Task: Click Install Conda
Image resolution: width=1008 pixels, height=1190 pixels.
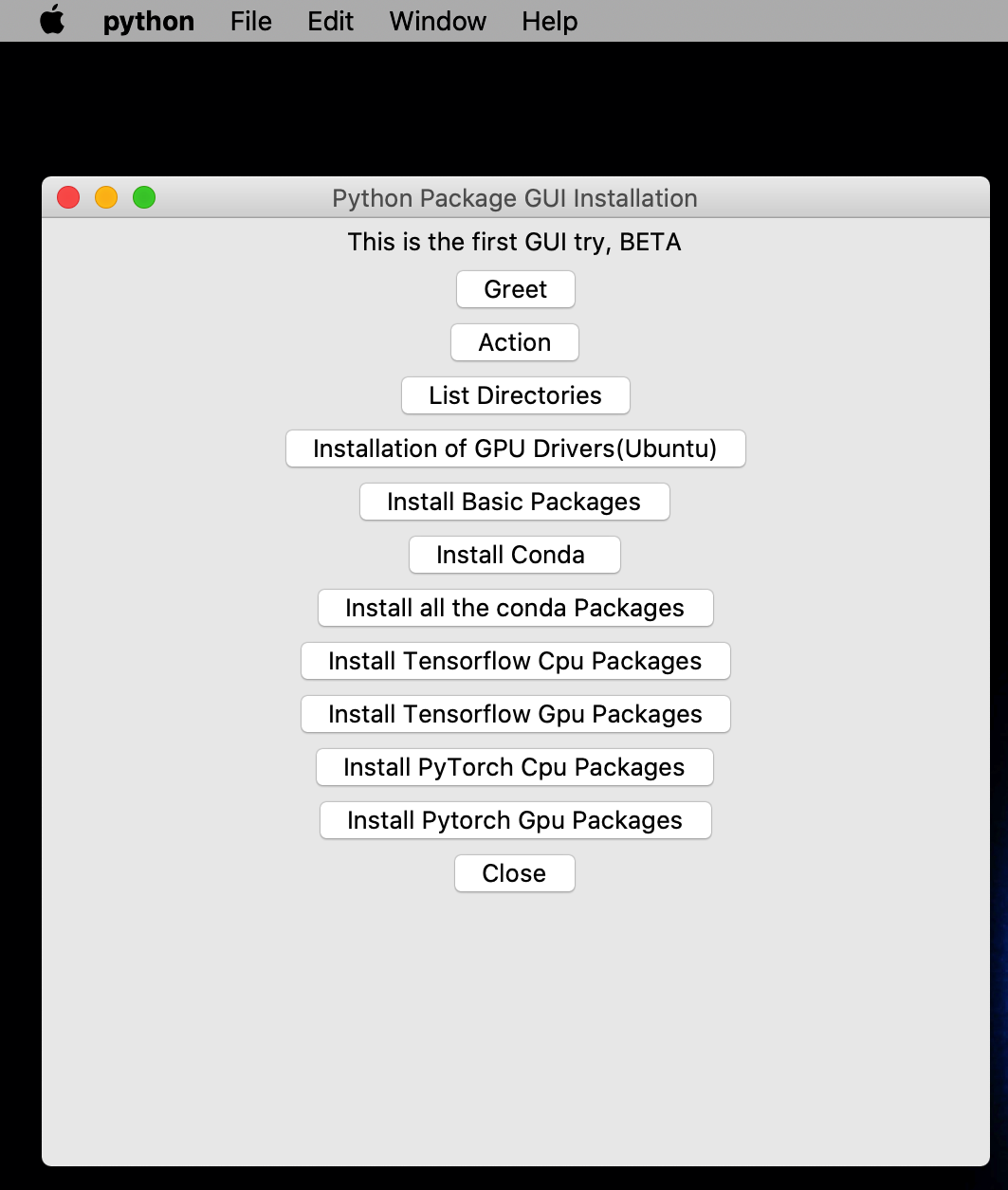Action: coord(515,555)
